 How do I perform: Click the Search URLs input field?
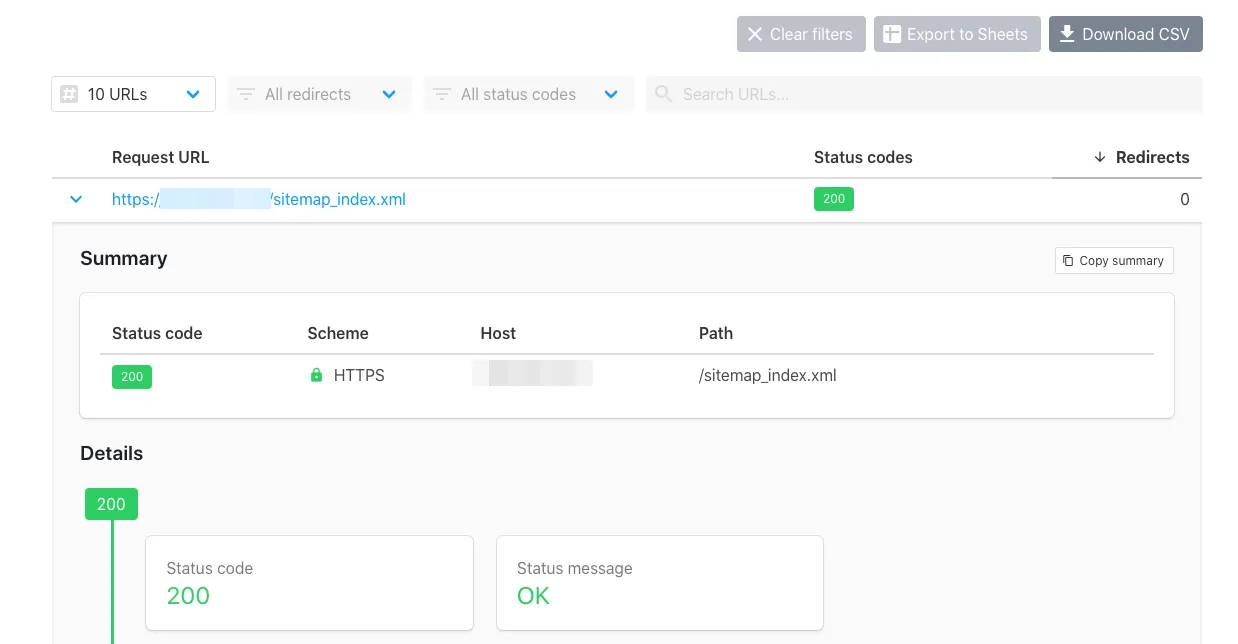pyautogui.click(x=935, y=94)
